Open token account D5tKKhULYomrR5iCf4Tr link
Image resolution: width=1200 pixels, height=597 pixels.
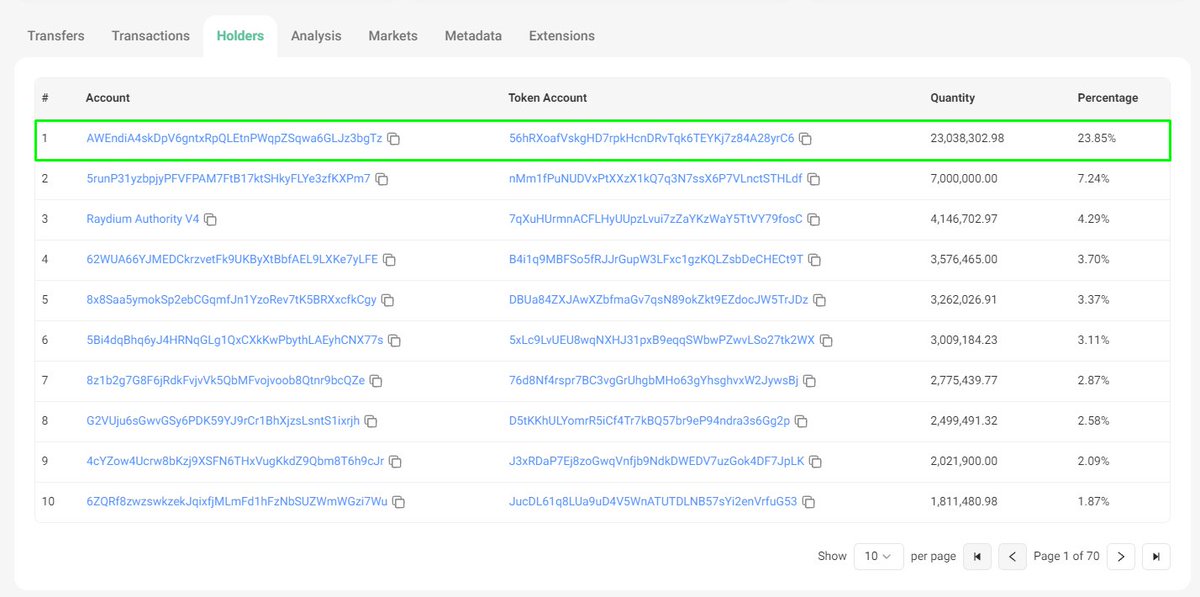(x=649, y=420)
